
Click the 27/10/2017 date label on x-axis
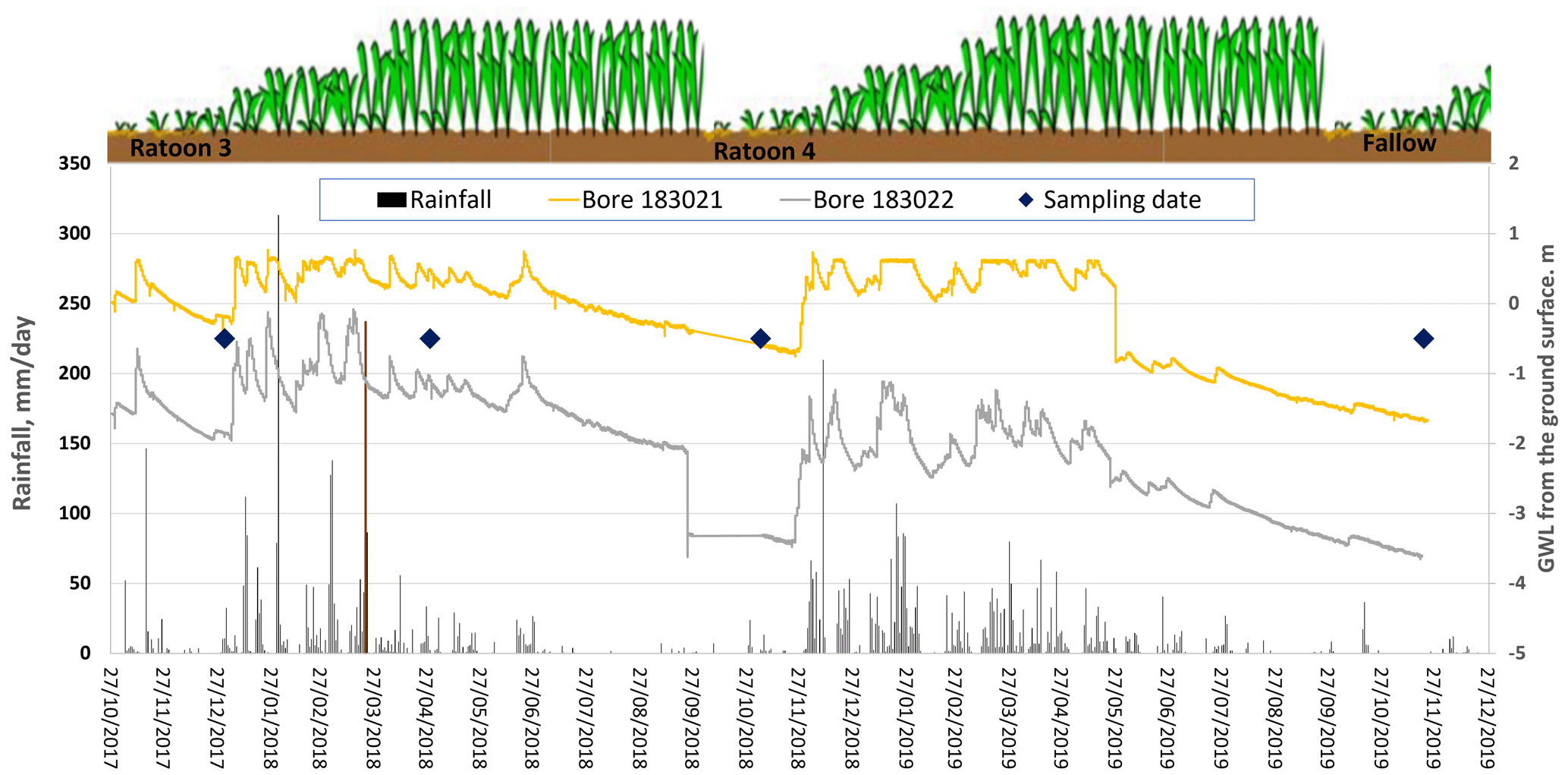point(112,718)
